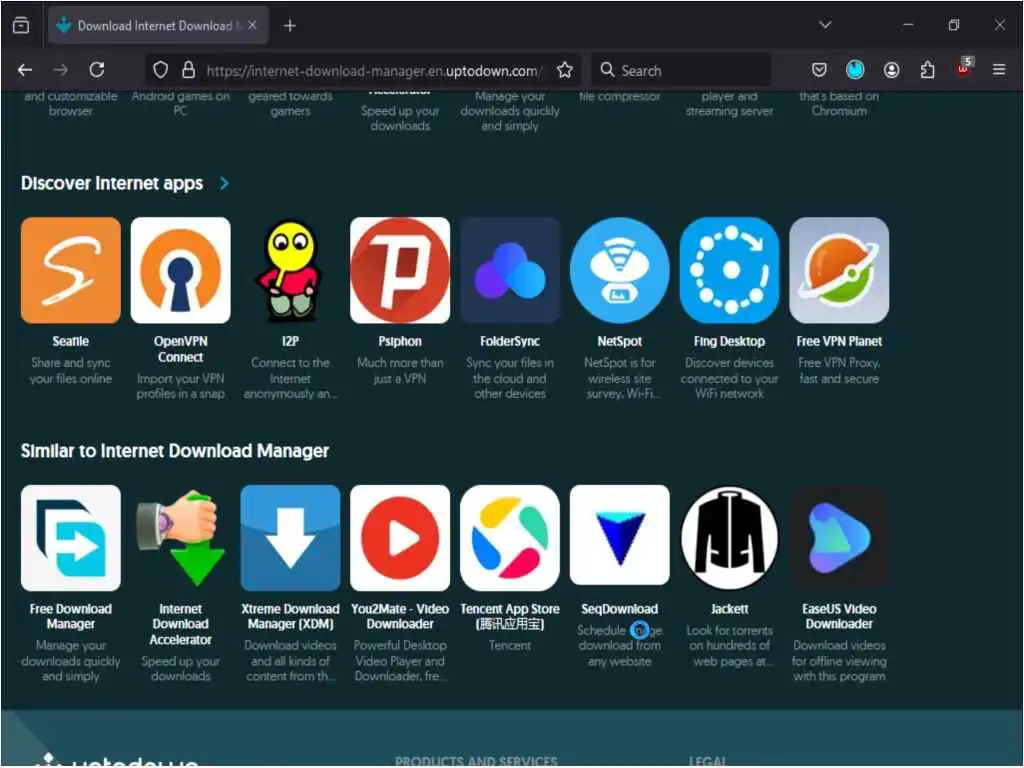The height and width of the screenshot is (768, 1024).
Task: Open the Jackett app icon
Action: click(729, 537)
